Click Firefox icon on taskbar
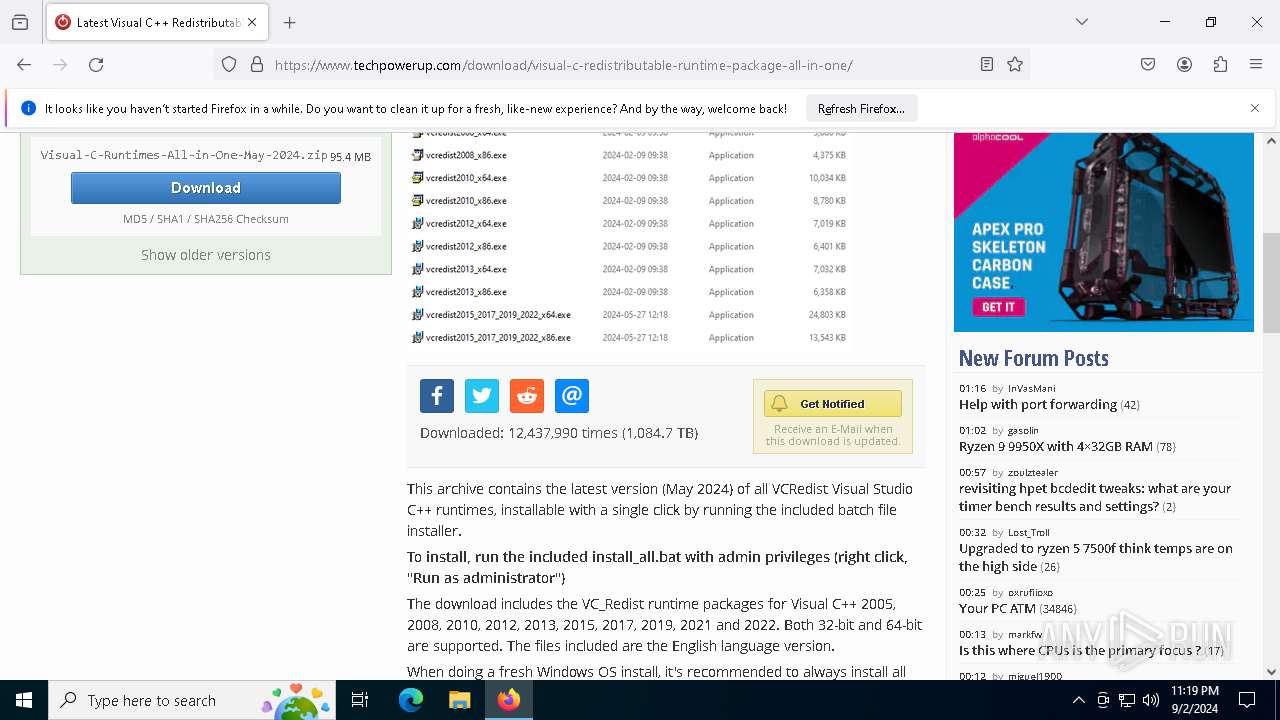 click(509, 700)
